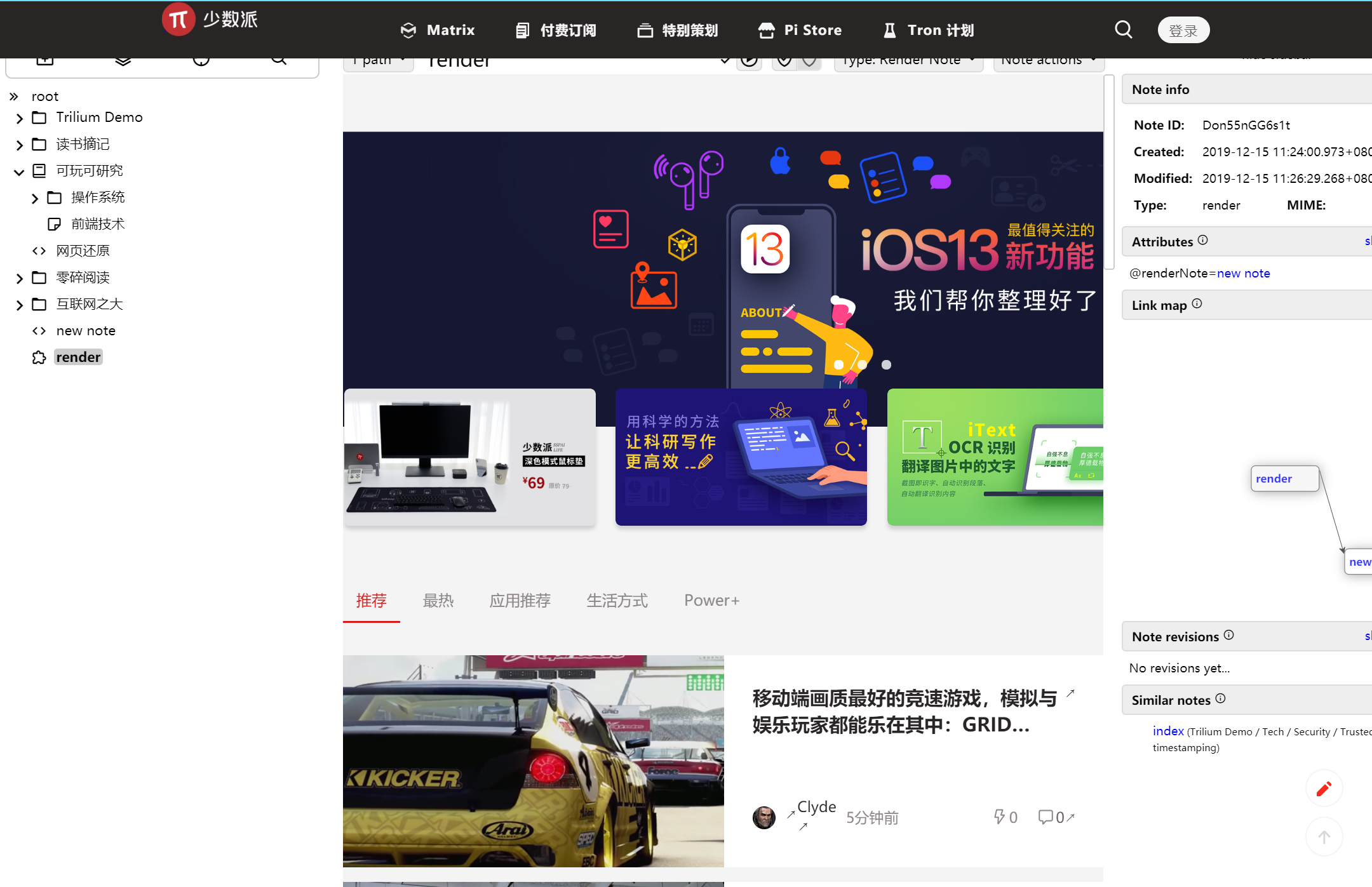Click the 登录 login button

1183,29
